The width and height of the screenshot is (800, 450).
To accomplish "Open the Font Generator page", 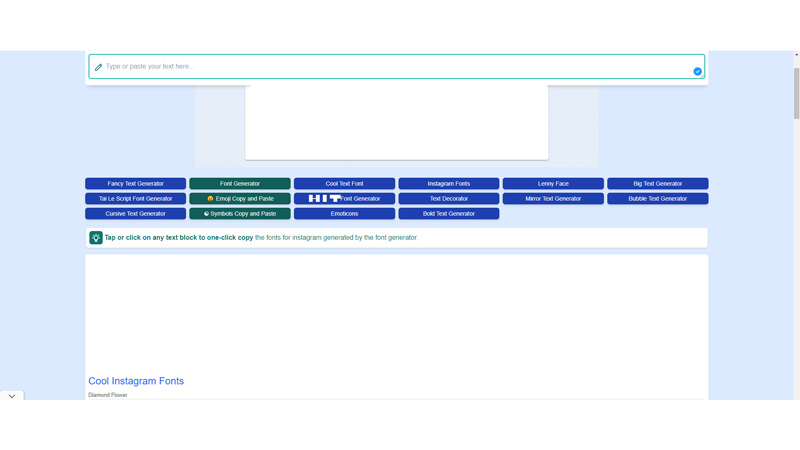I will pyautogui.click(x=240, y=184).
